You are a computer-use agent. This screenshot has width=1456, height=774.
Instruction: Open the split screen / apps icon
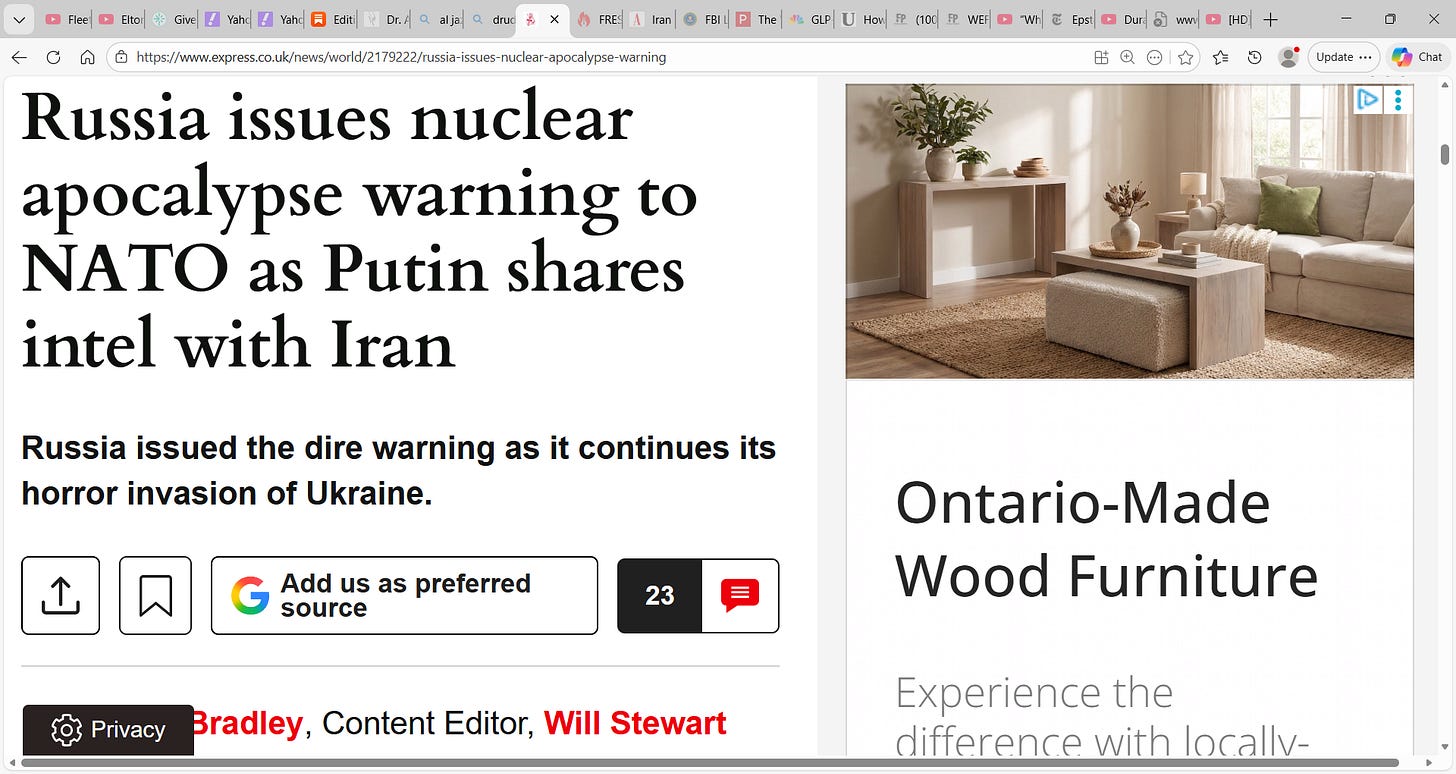(x=1101, y=57)
